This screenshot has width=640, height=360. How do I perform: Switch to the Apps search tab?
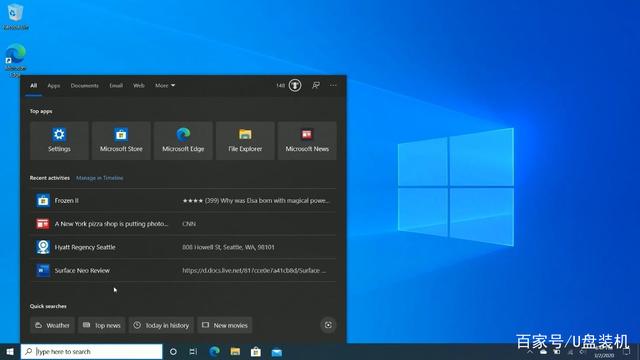click(x=54, y=86)
